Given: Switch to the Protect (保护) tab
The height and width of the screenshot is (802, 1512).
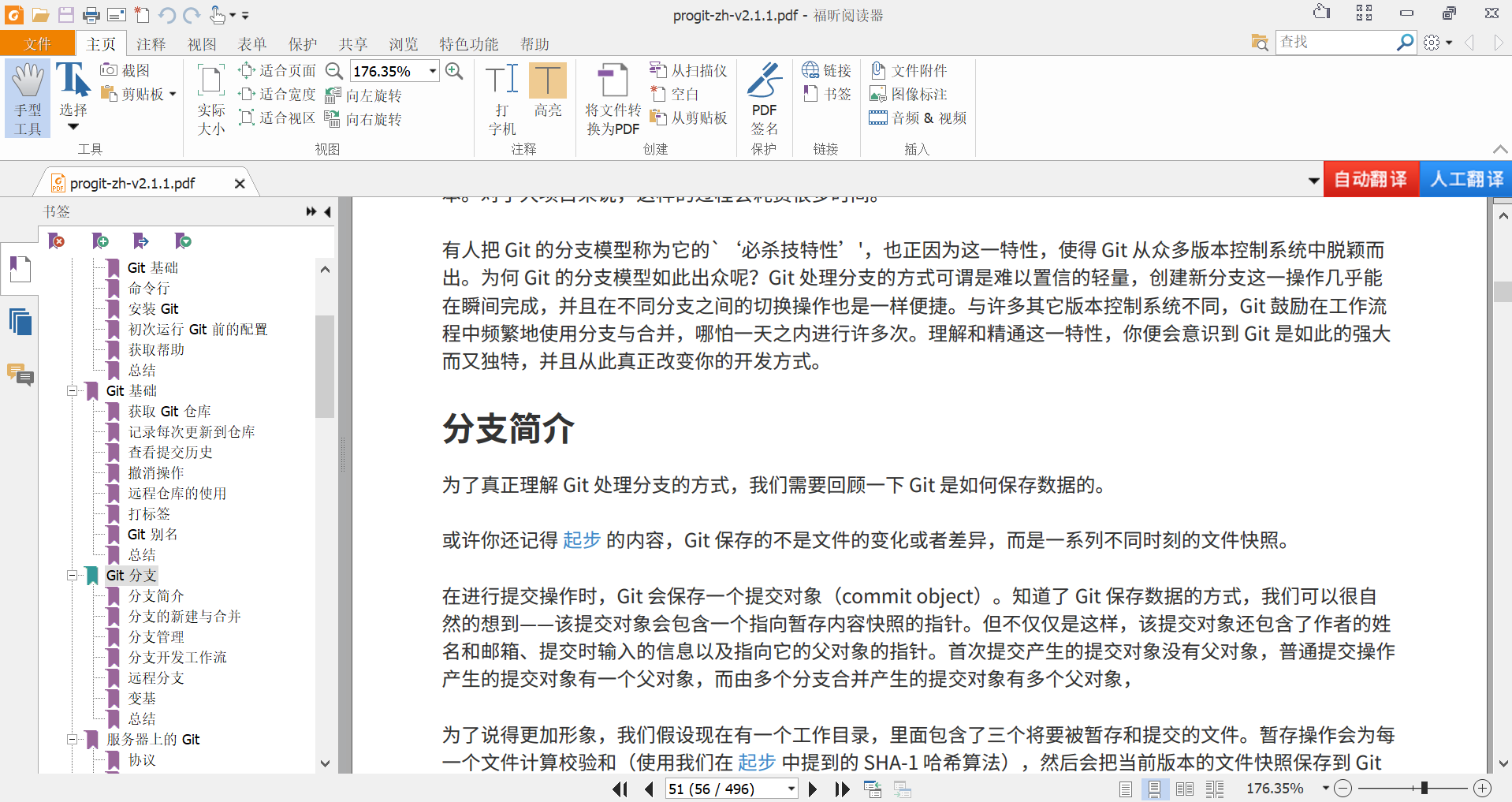Looking at the screenshot, I should tap(303, 44).
